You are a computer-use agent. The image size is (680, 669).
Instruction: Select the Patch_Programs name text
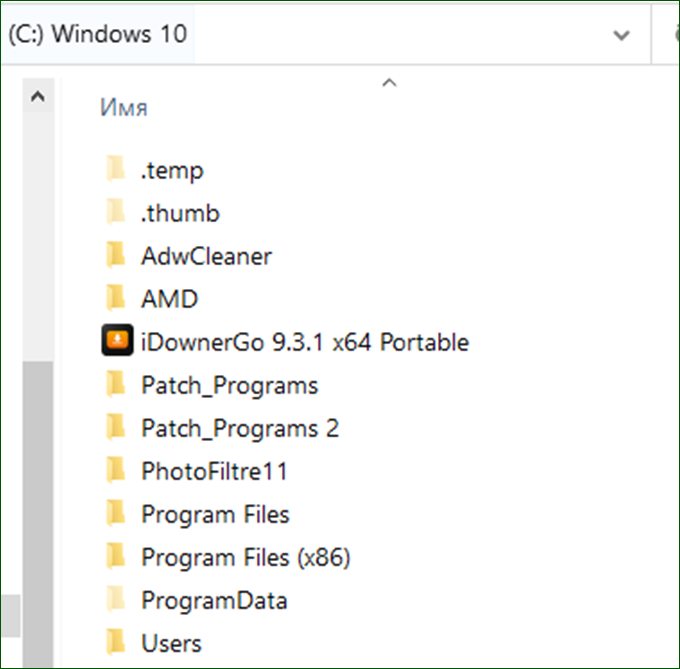(230, 385)
